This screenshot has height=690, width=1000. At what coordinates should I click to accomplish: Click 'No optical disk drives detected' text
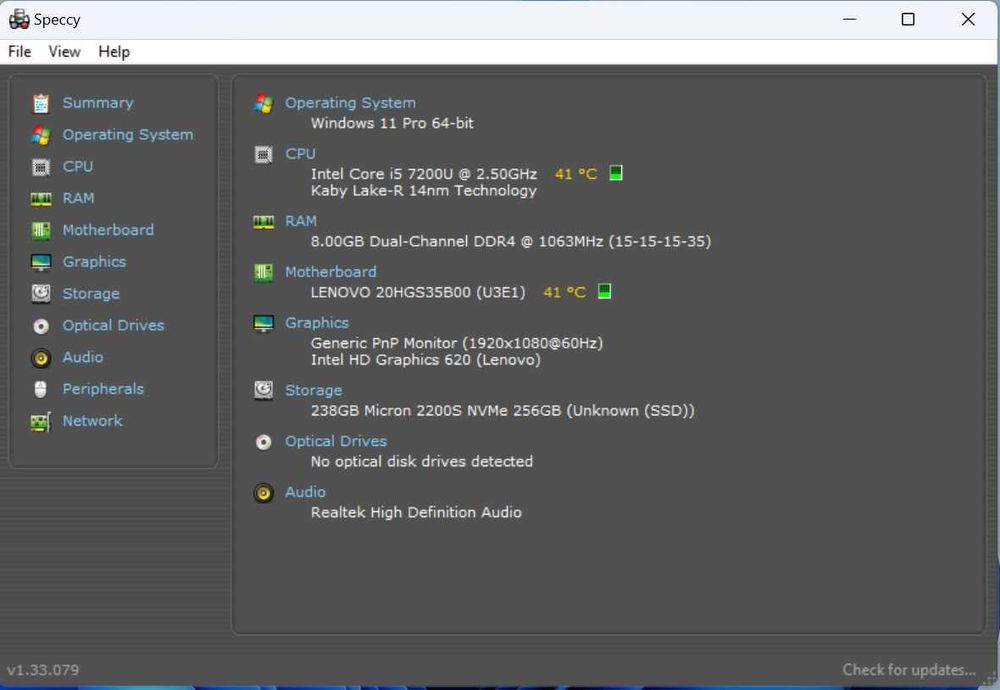tap(422, 462)
